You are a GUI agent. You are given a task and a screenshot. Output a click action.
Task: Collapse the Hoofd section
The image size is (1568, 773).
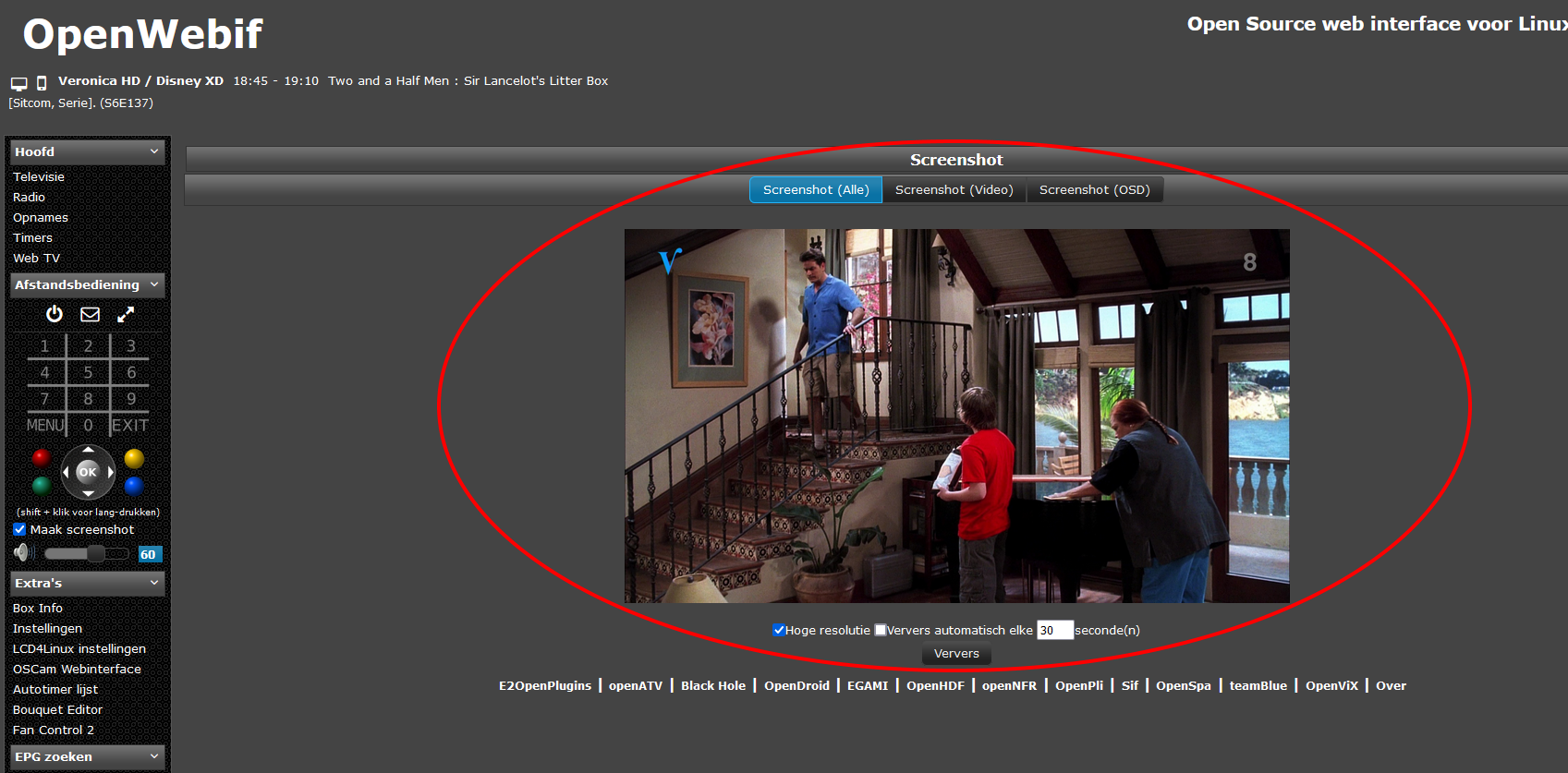tap(153, 151)
